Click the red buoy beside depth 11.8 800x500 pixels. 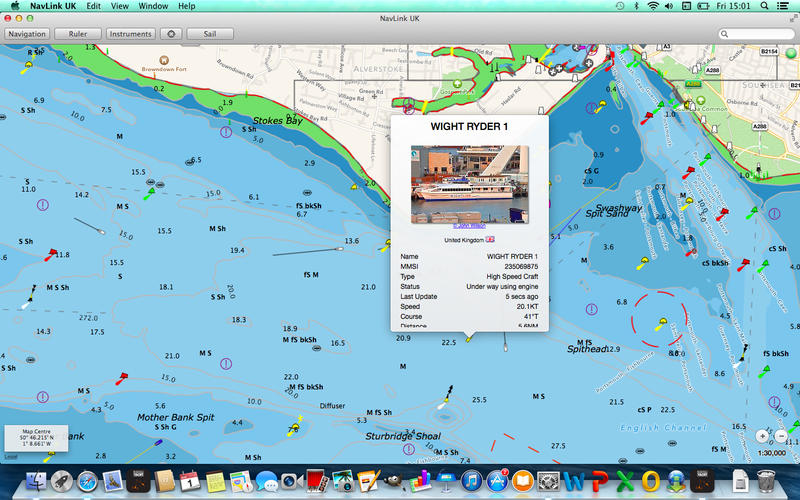51,254
